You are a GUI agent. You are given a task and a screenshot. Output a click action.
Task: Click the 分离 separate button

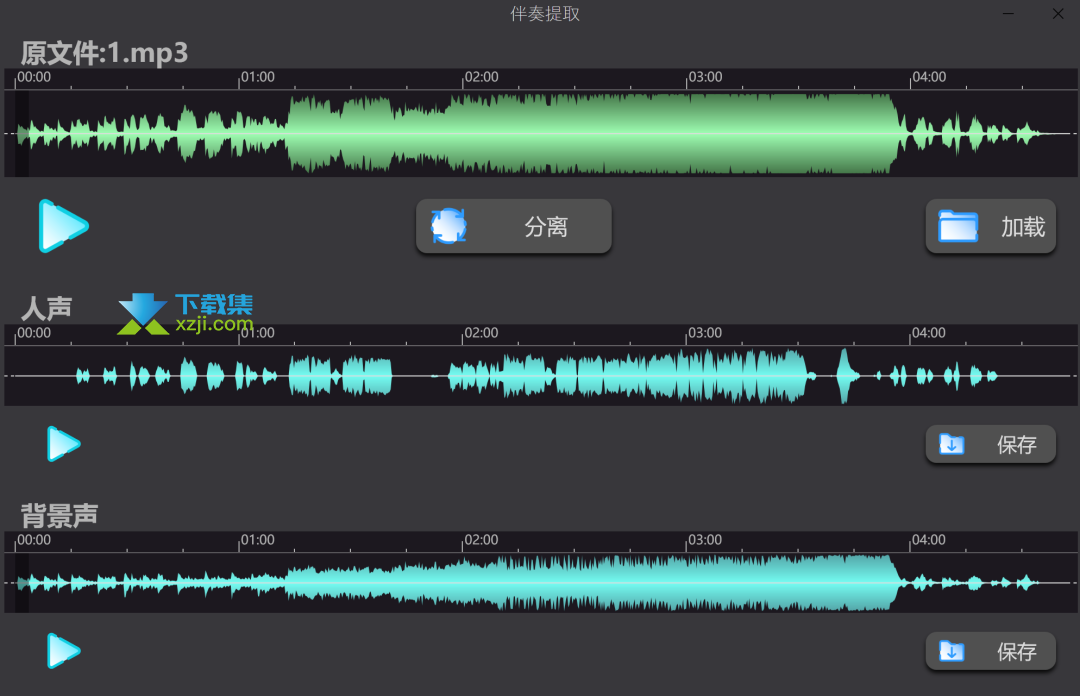tap(513, 227)
